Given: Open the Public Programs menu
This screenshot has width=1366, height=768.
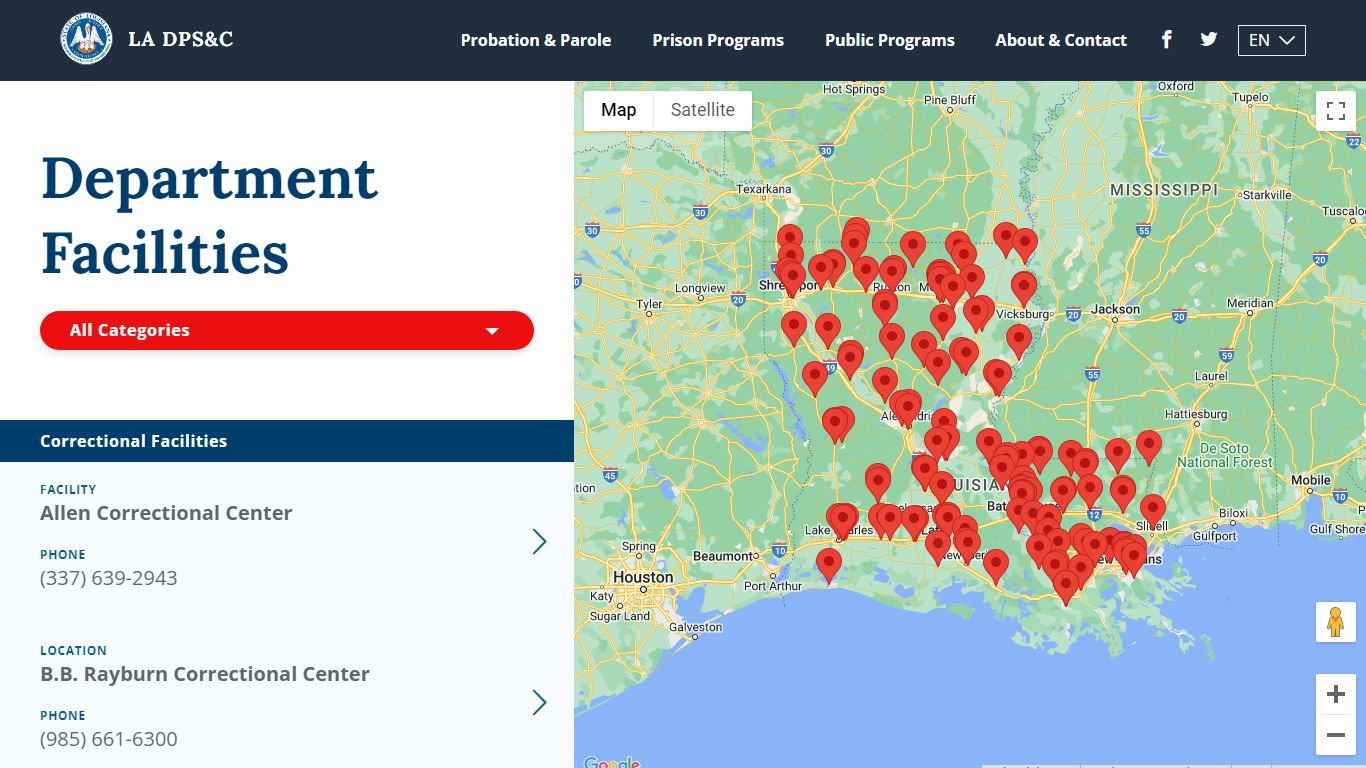Looking at the screenshot, I should pos(890,40).
